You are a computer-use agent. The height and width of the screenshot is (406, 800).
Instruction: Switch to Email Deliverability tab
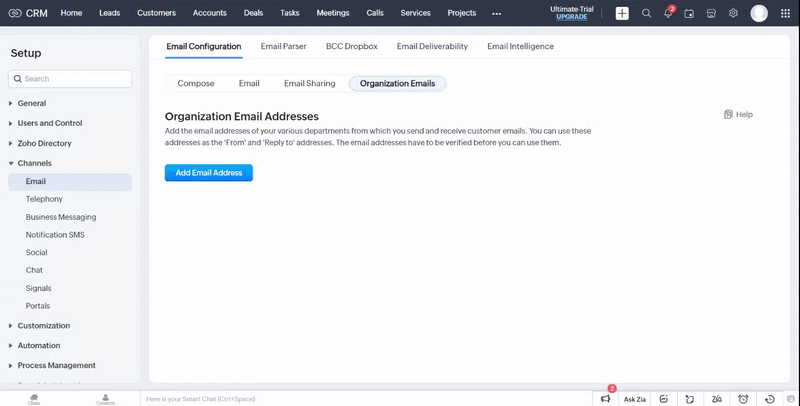tap(432, 46)
